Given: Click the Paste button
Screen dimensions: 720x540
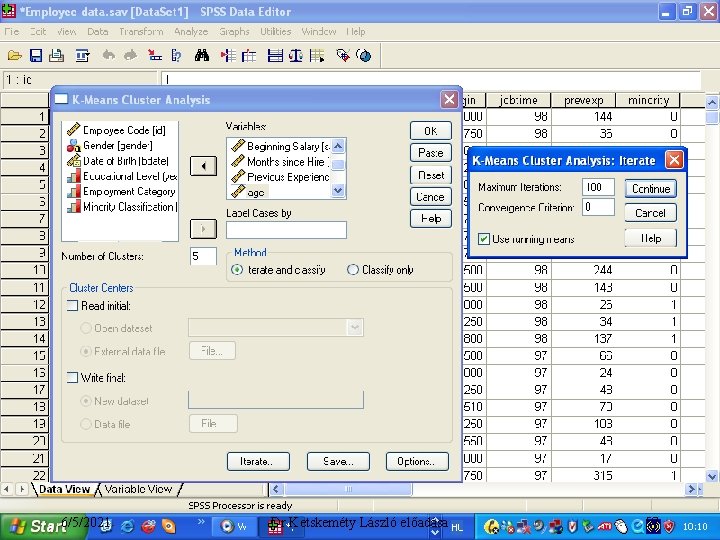Looking at the screenshot, I should click(431, 153).
